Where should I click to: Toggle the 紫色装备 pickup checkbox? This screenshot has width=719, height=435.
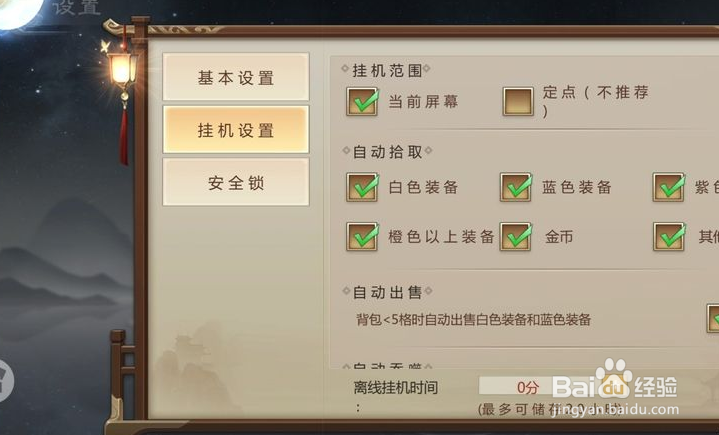pos(669,187)
